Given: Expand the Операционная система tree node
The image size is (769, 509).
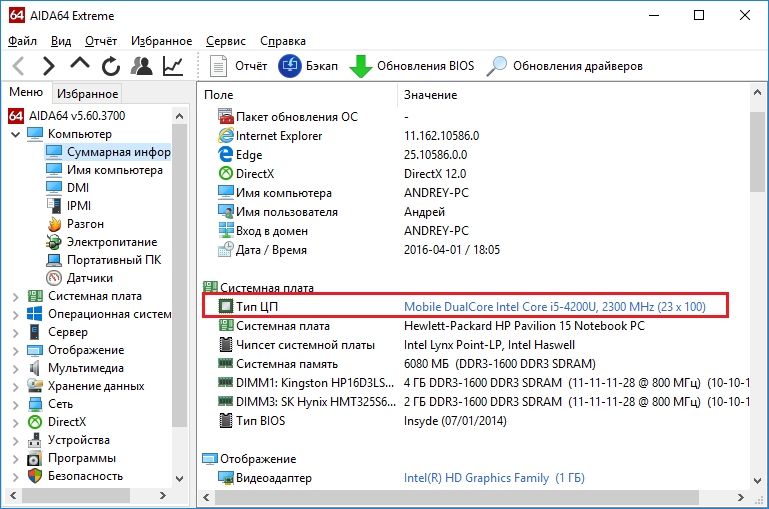Looking at the screenshot, I should tap(15, 314).
